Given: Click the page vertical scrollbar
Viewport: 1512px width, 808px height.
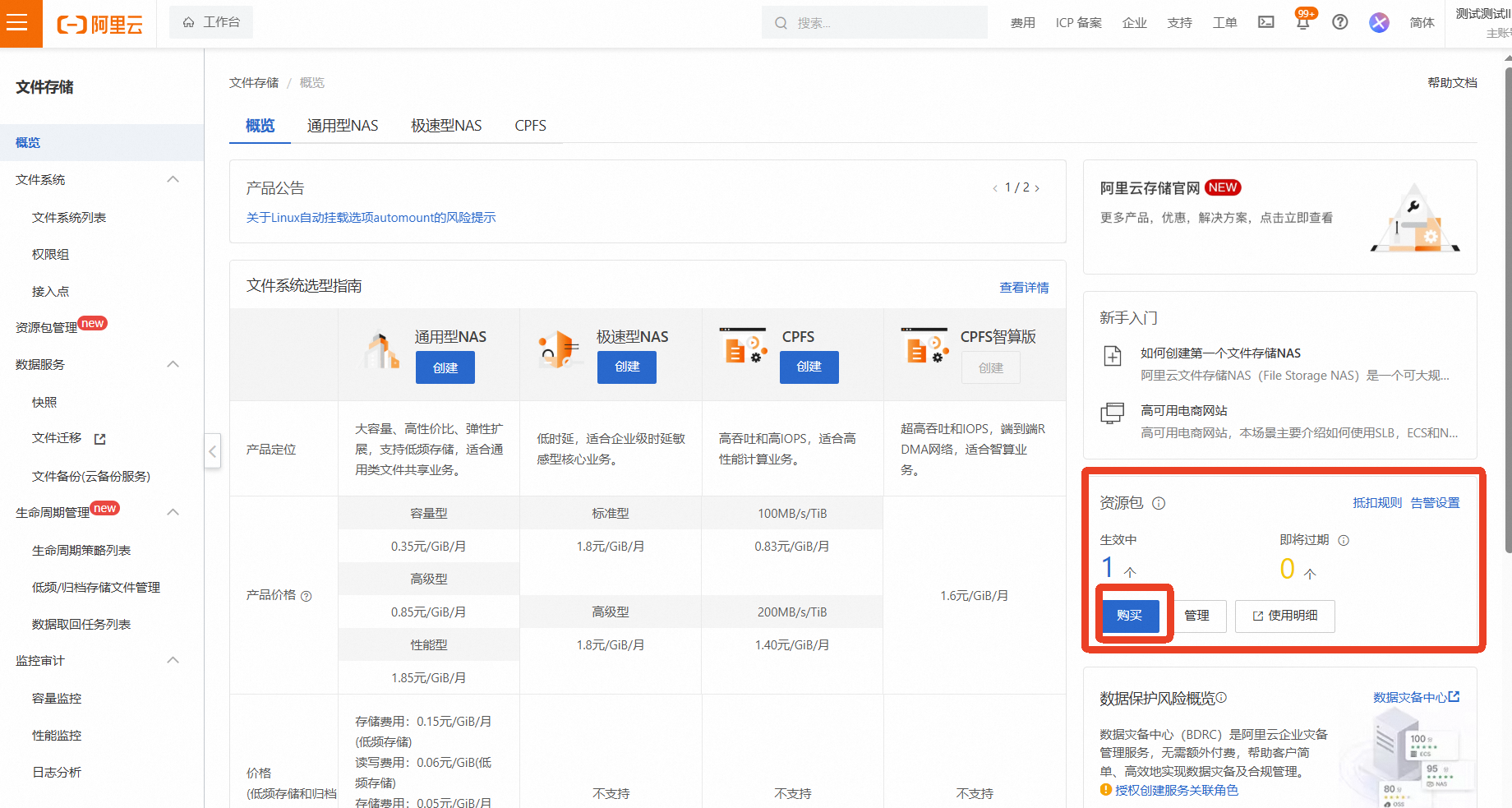Looking at the screenshot, I should click(x=1507, y=310).
